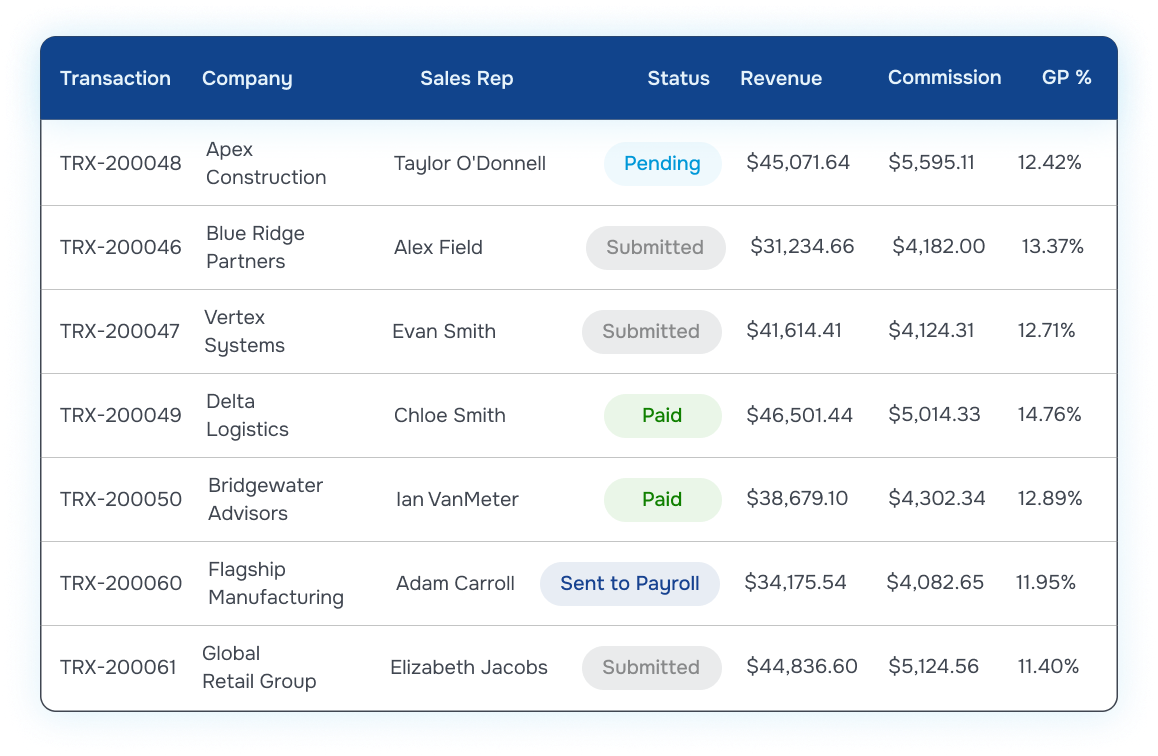Open transaction TRX-200060
The height and width of the screenshot is (756, 1158).
coord(120,583)
